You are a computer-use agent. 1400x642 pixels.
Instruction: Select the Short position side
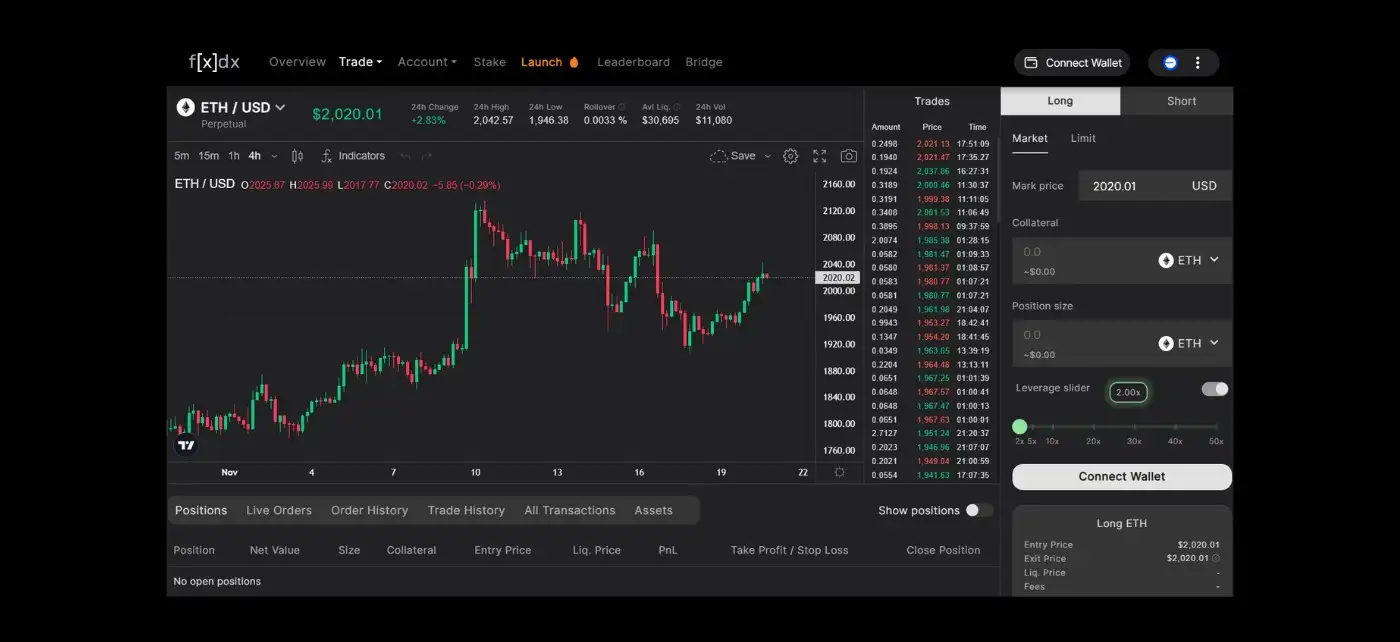click(x=1181, y=101)
